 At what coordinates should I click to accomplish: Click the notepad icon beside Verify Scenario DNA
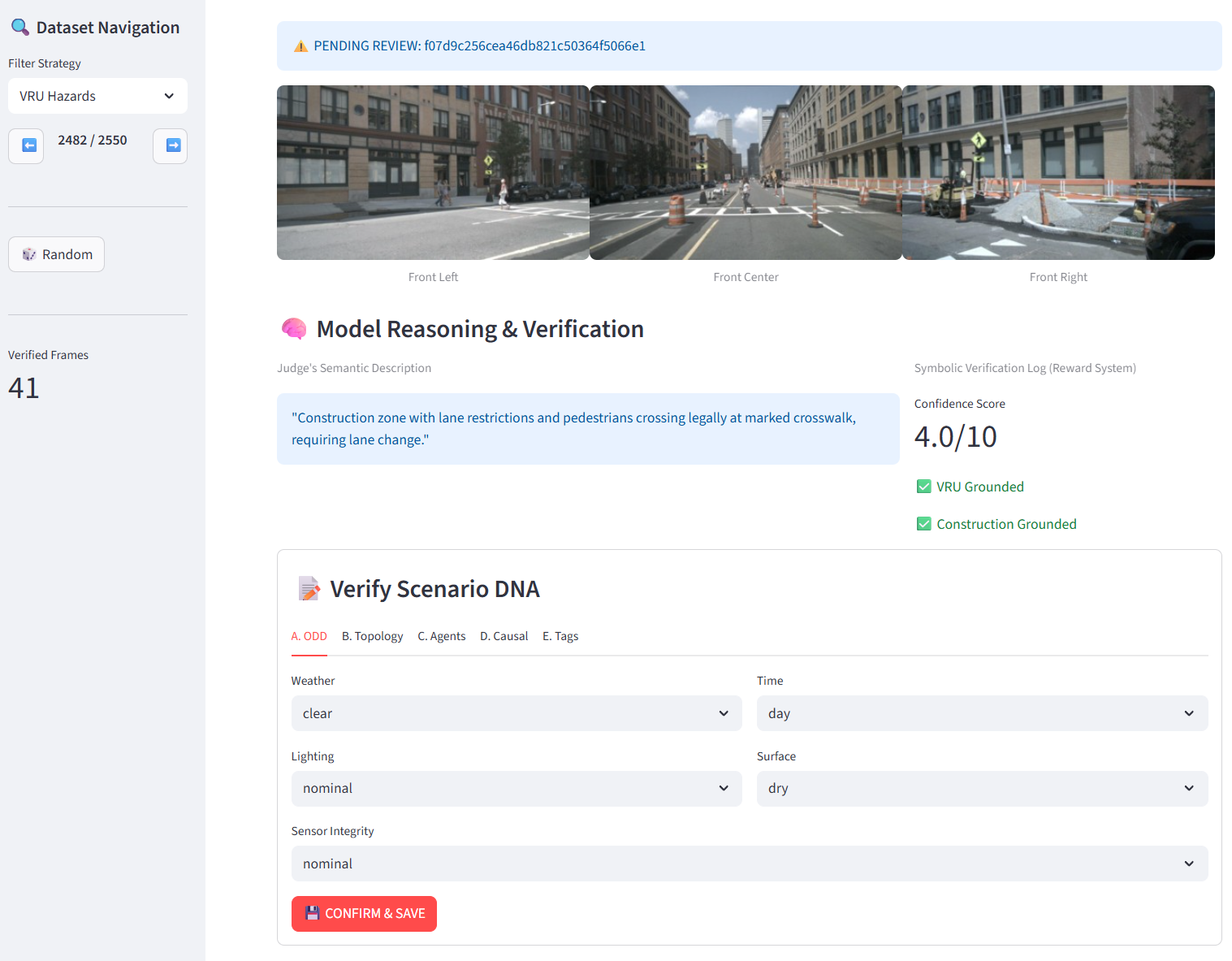309,589
